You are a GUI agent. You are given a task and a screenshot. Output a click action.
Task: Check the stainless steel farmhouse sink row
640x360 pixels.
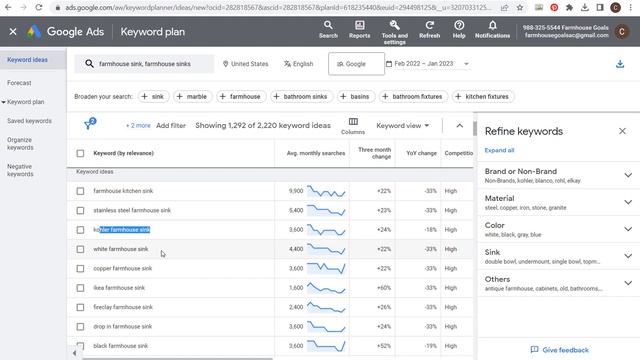click(x=80, y=211)
